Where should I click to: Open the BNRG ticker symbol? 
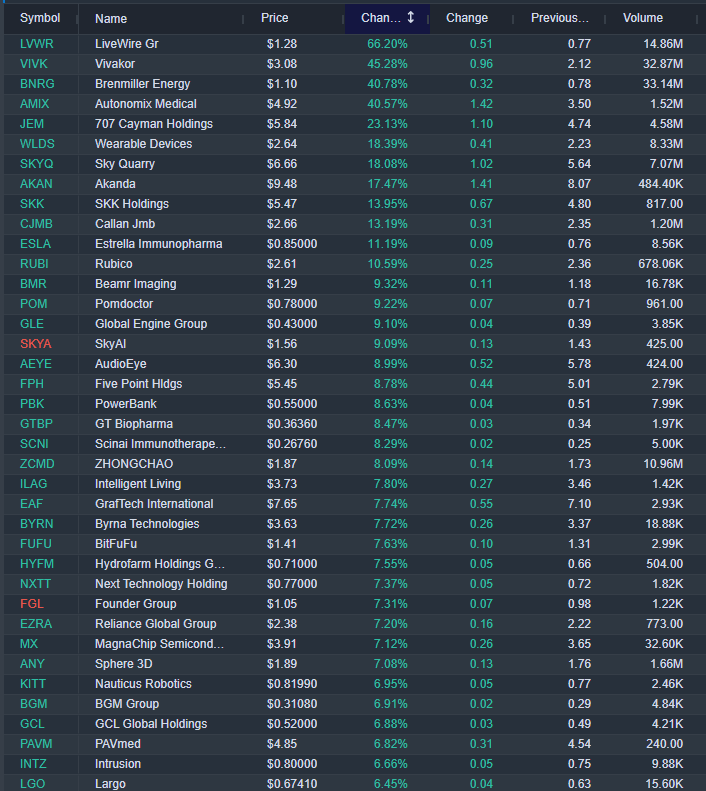[x=37, y=84]
